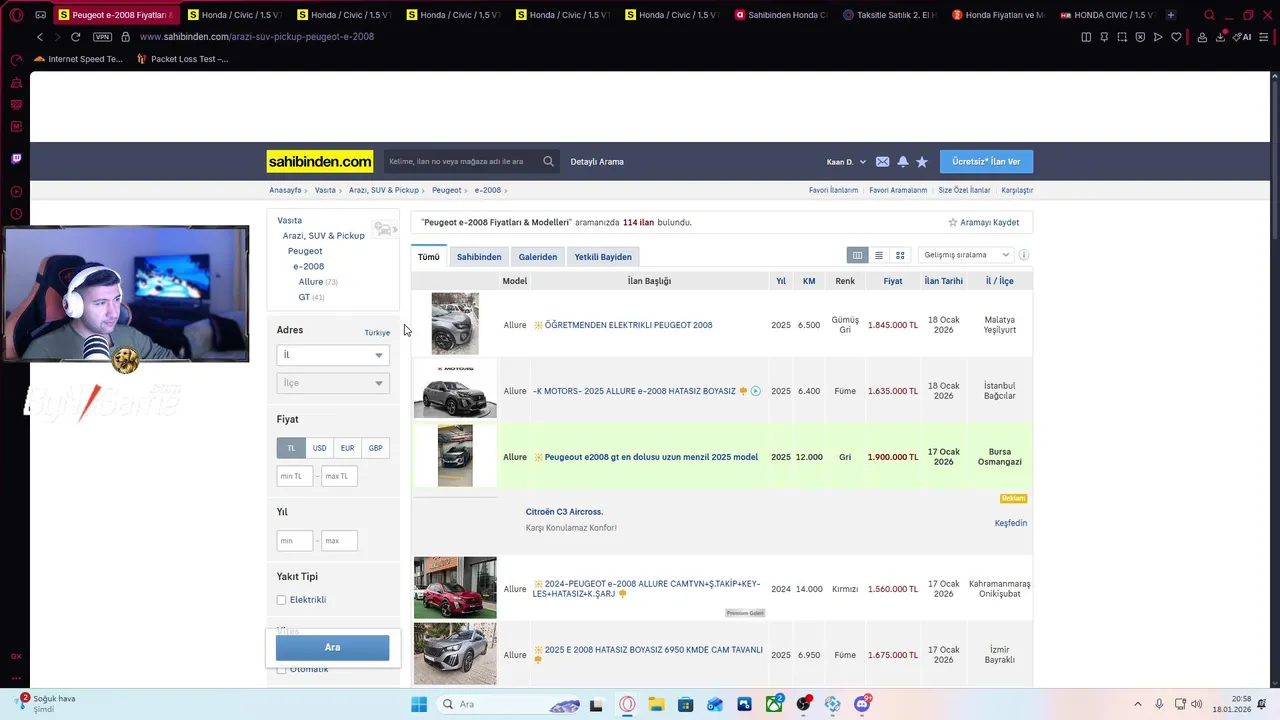The width and height of the screenshot is (1280, 720).
Task: Click the sahibinden.com logo
Action: [320, 161]
